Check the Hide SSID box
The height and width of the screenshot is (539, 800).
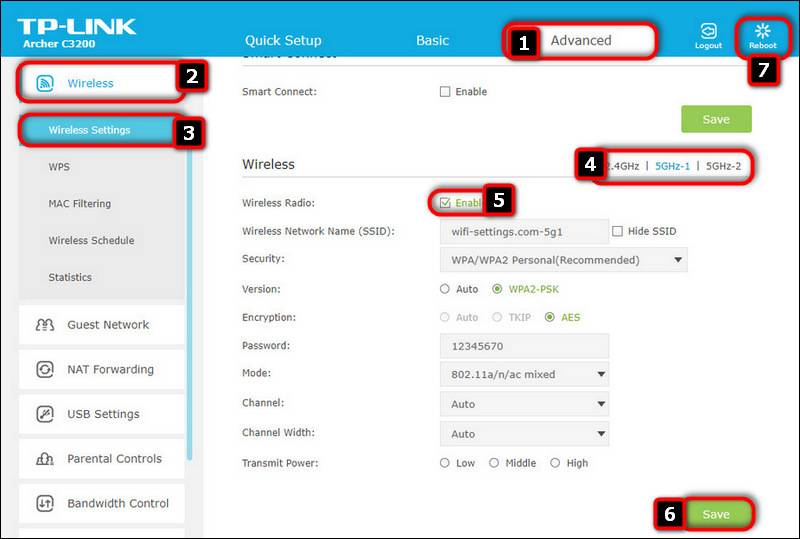617,231
